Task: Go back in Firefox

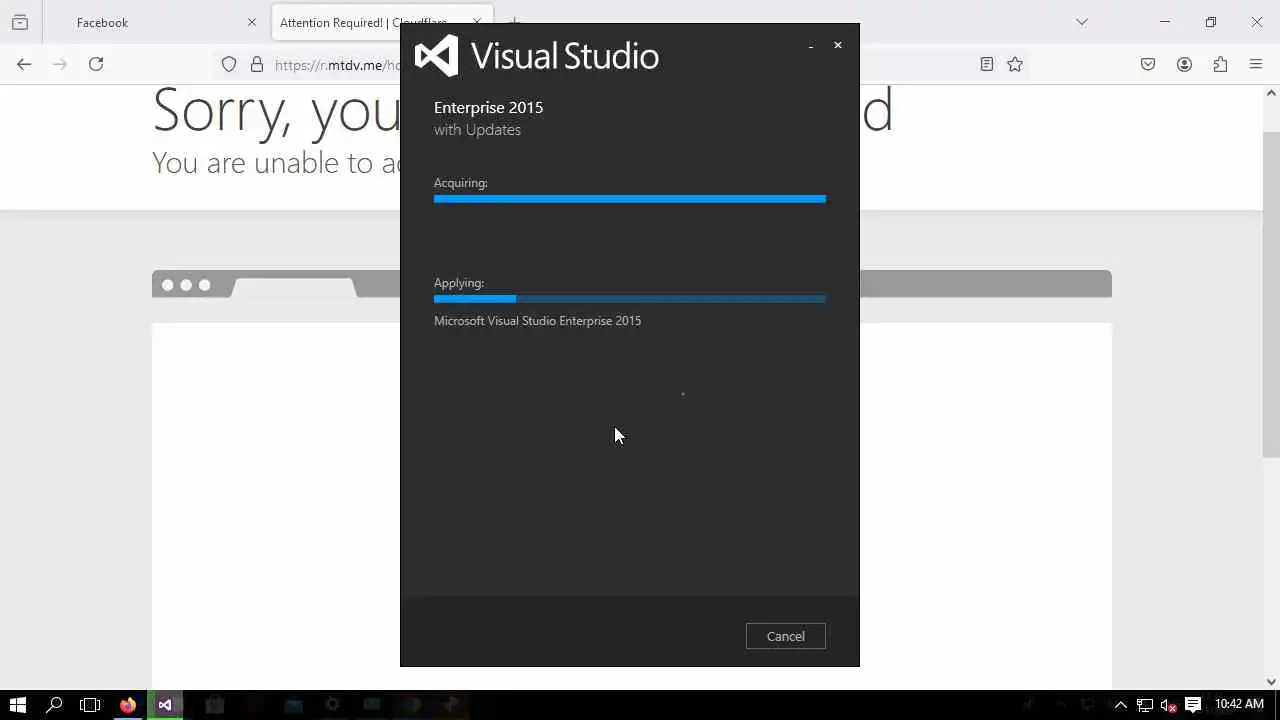Action: coord(24,64)
